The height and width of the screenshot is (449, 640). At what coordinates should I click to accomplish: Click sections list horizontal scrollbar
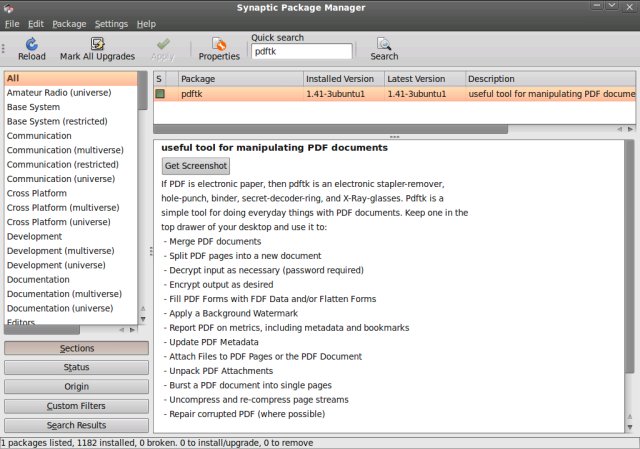(x=42, y=330)
